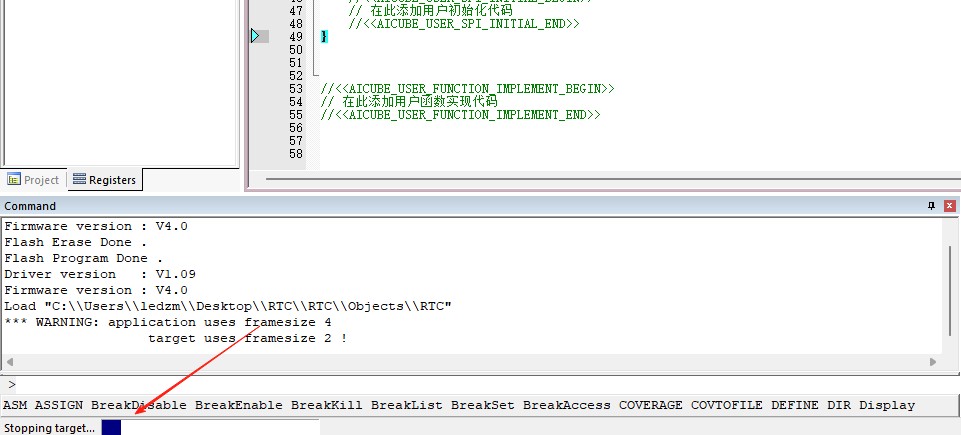Click the comment 在此添加用户函数实现代码
This screenshot has height=435, width=961.
[x=409, y=102]
